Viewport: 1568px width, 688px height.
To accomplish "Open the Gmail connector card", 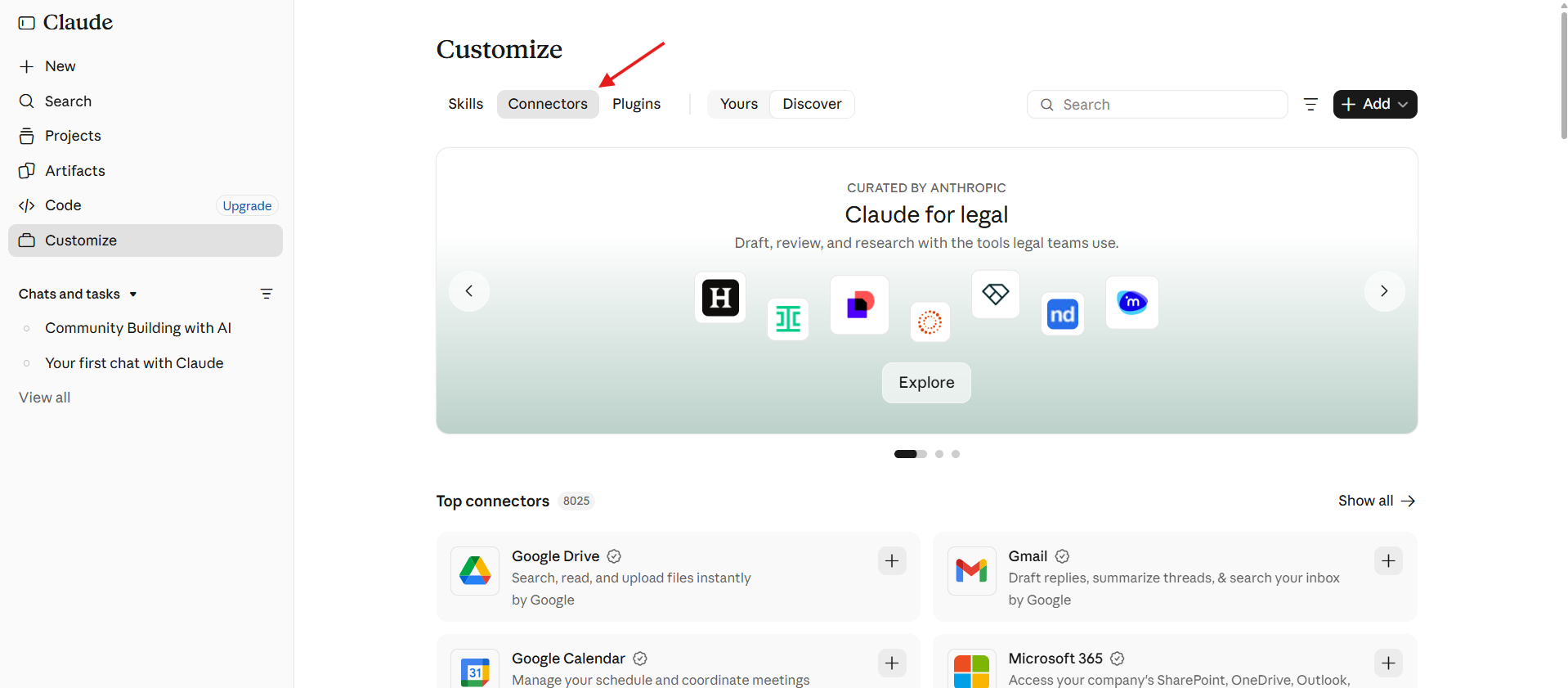I will tap(1175, 577).
